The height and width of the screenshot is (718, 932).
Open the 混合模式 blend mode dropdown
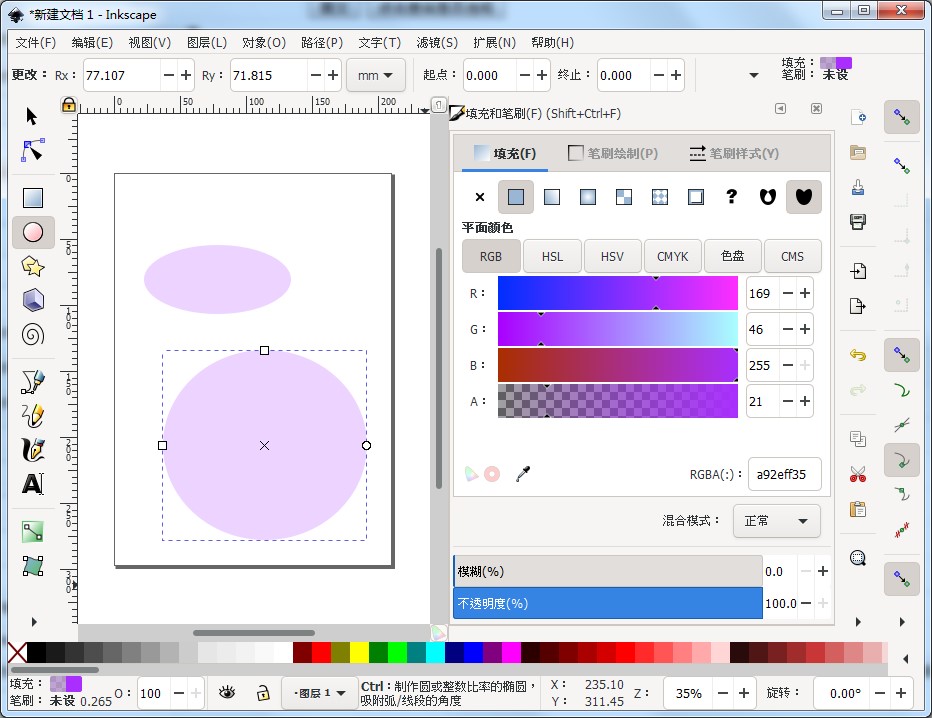[x=777, y=520]
